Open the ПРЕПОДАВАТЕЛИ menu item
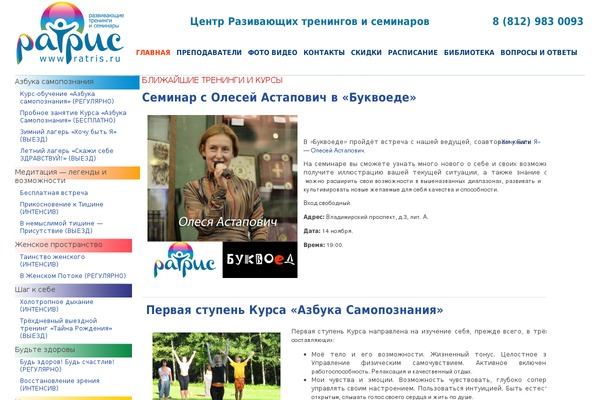The width and height of the screenshot is (600, 400). (209, 52)
